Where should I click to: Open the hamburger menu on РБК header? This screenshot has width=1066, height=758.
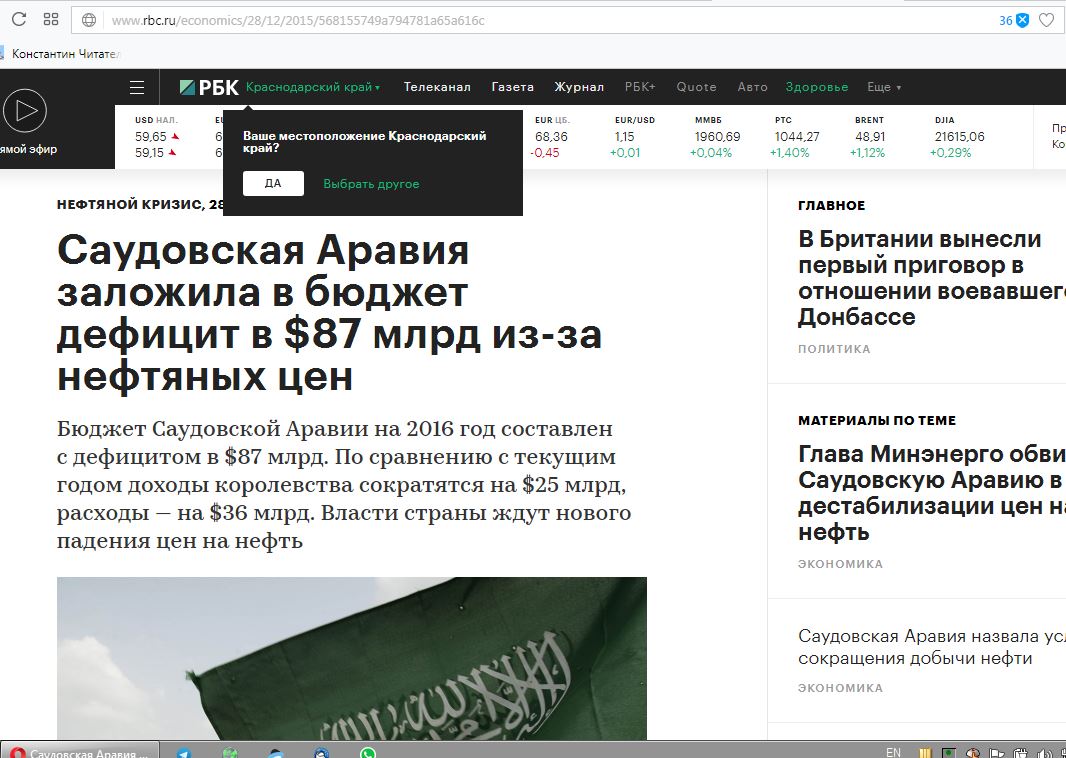tap(137, 87)
